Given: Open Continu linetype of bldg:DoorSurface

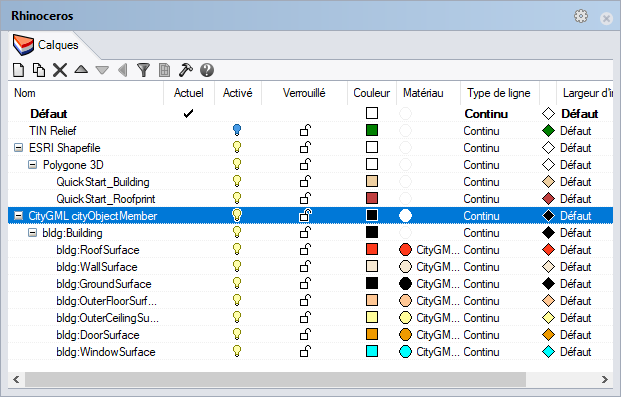Looking at the screenshot, I should pos(481,335).
